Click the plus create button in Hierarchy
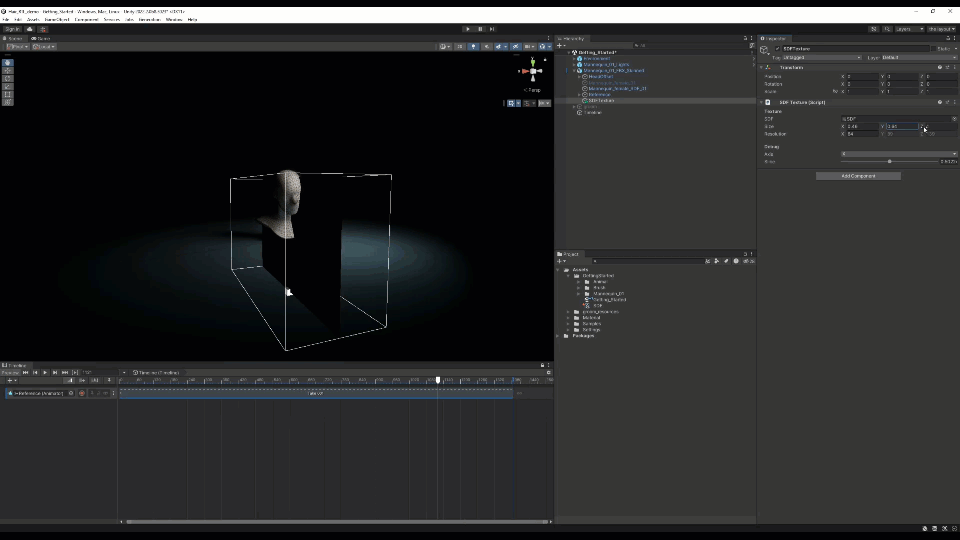 (561, 45)
